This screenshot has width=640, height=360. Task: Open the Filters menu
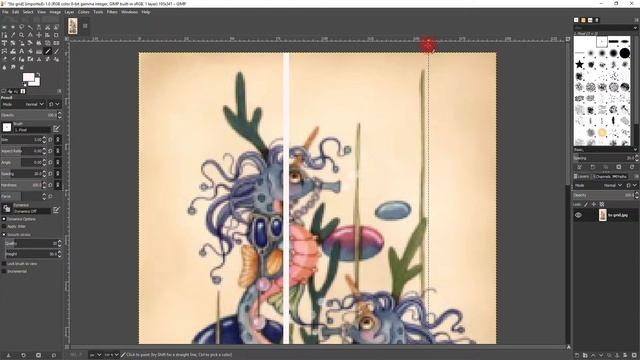(112, 12)
